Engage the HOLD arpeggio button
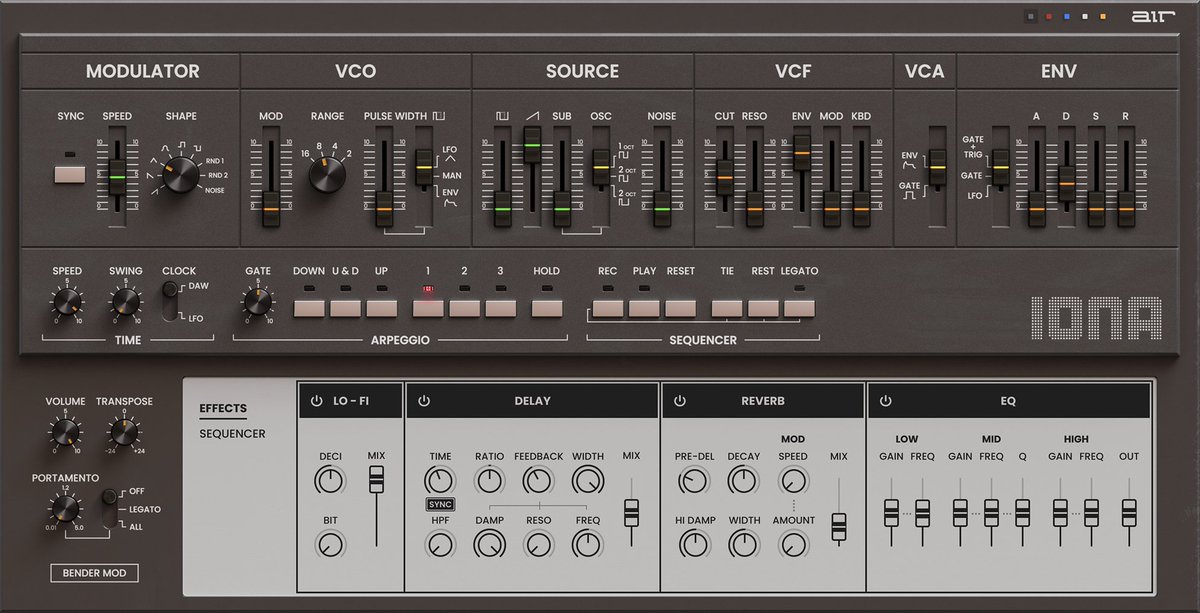1200x613 pixels. 546,306
